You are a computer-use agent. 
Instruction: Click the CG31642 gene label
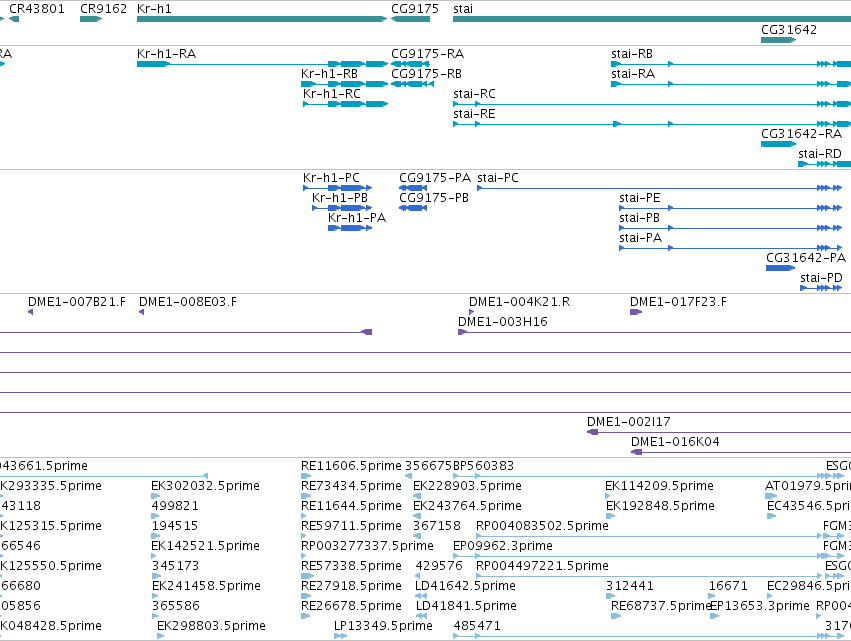pyautogui.click(x=789, y=29)
